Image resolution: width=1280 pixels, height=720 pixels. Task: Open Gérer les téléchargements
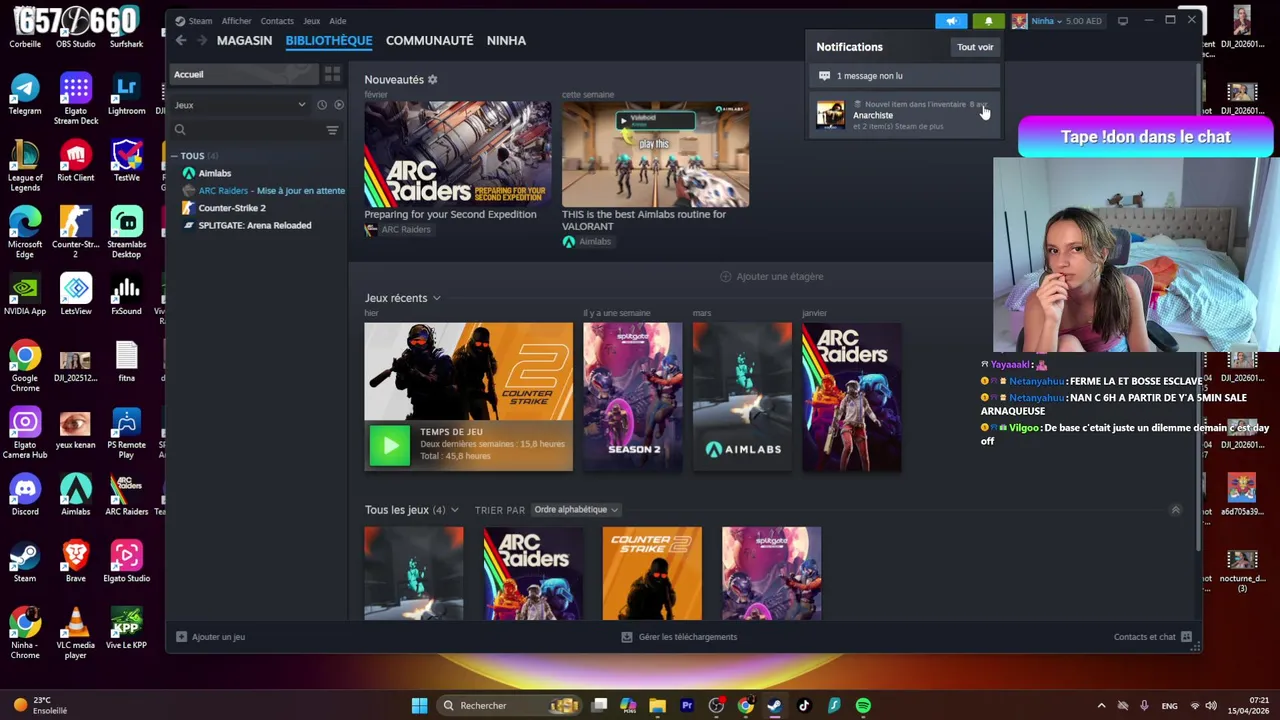tap(679, 637)
